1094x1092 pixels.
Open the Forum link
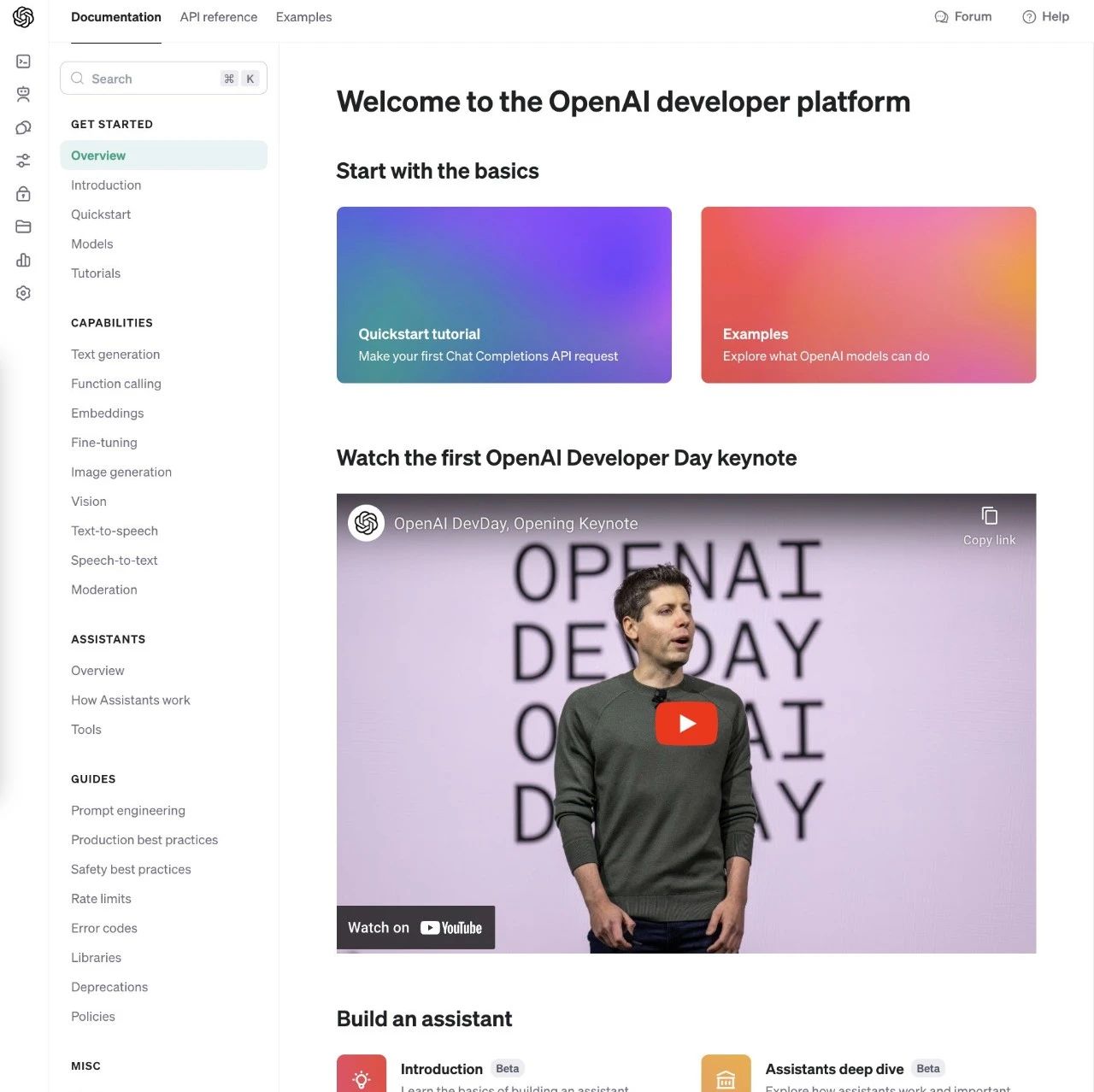[963, 17]
